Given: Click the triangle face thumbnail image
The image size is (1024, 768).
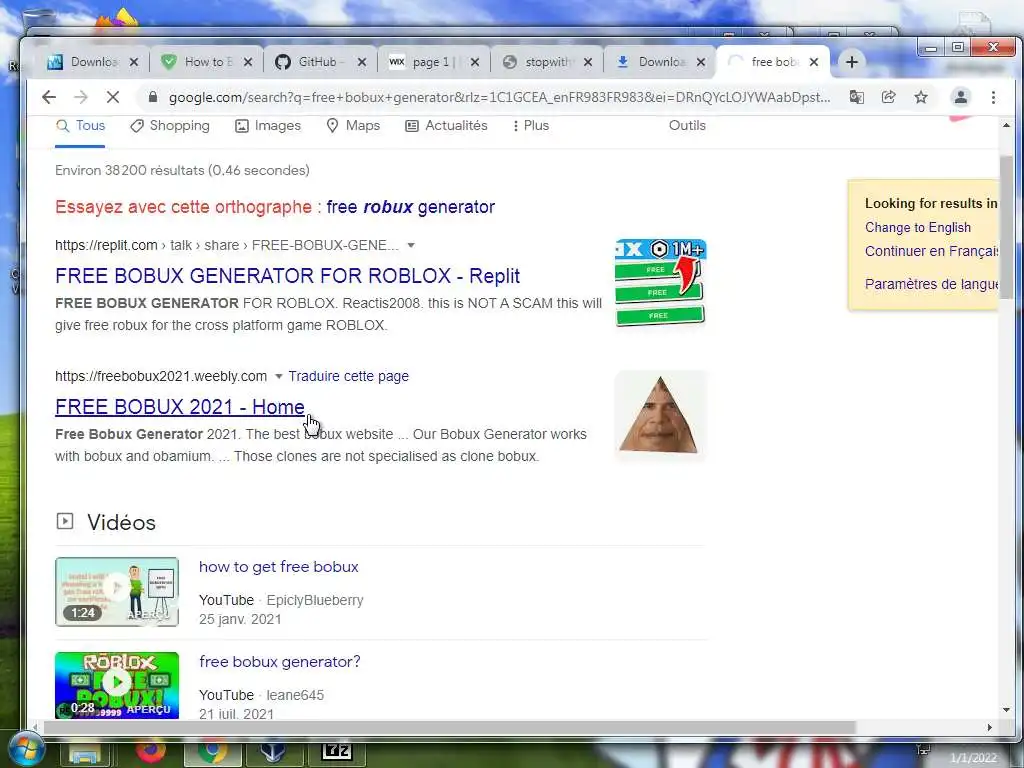Looking at the screenshot, I should point(660,415).
